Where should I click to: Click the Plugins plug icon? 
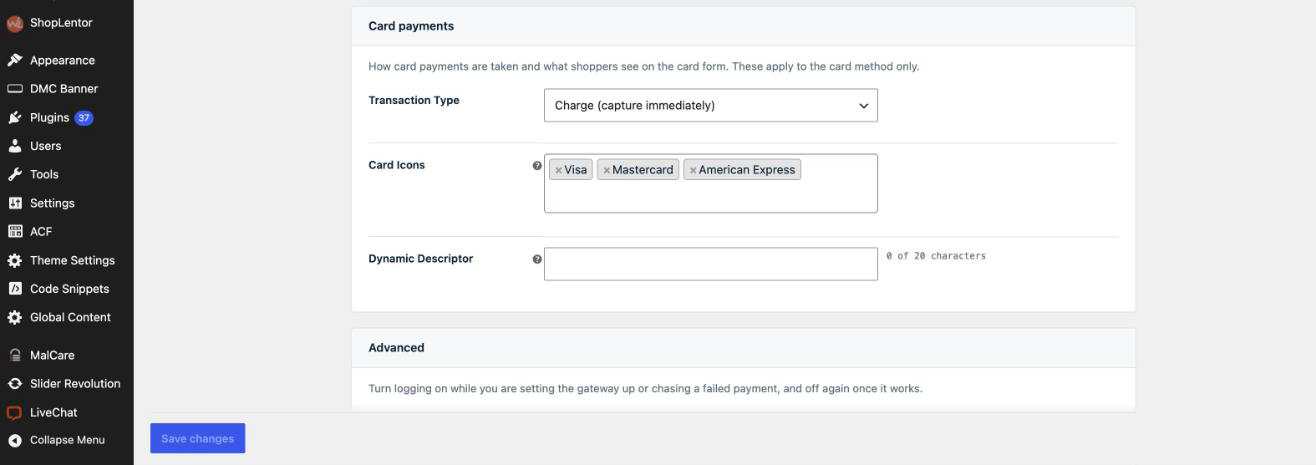pyautogui.click(x=15, y=117)
